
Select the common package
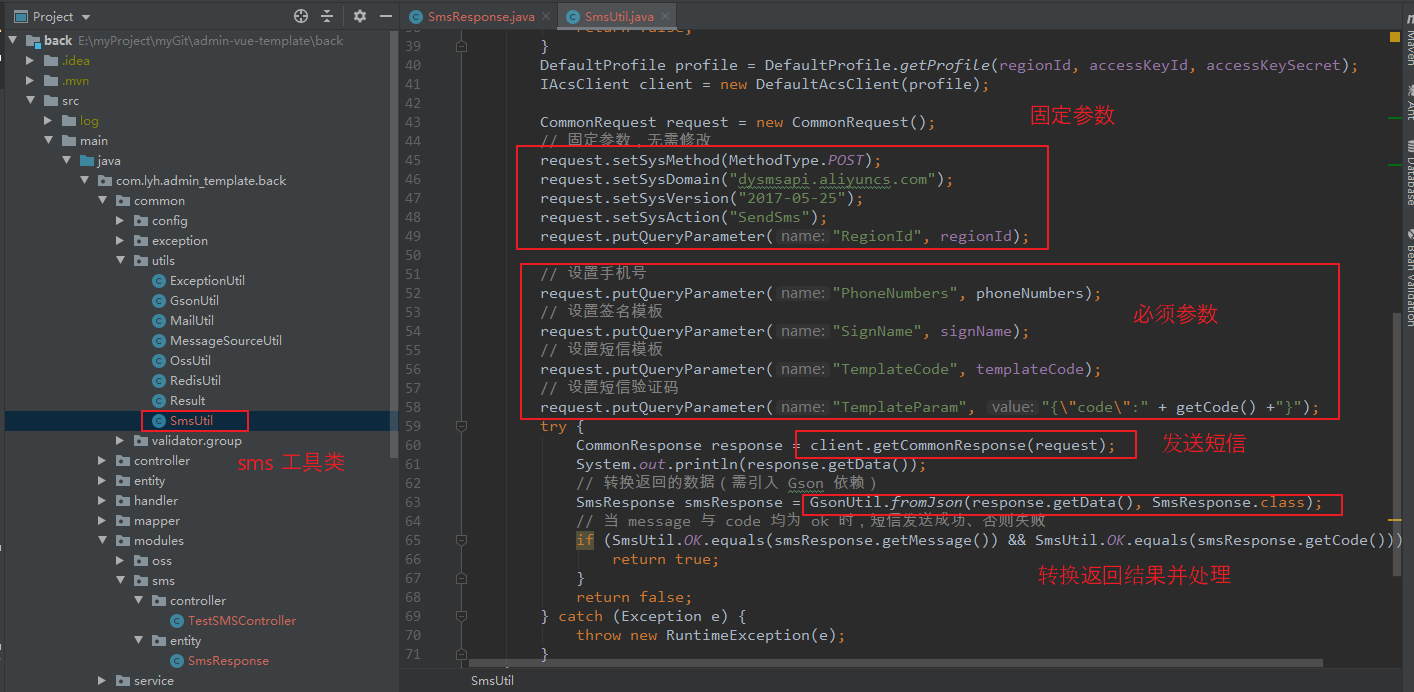pyautogui.click(x=159, y=201)
